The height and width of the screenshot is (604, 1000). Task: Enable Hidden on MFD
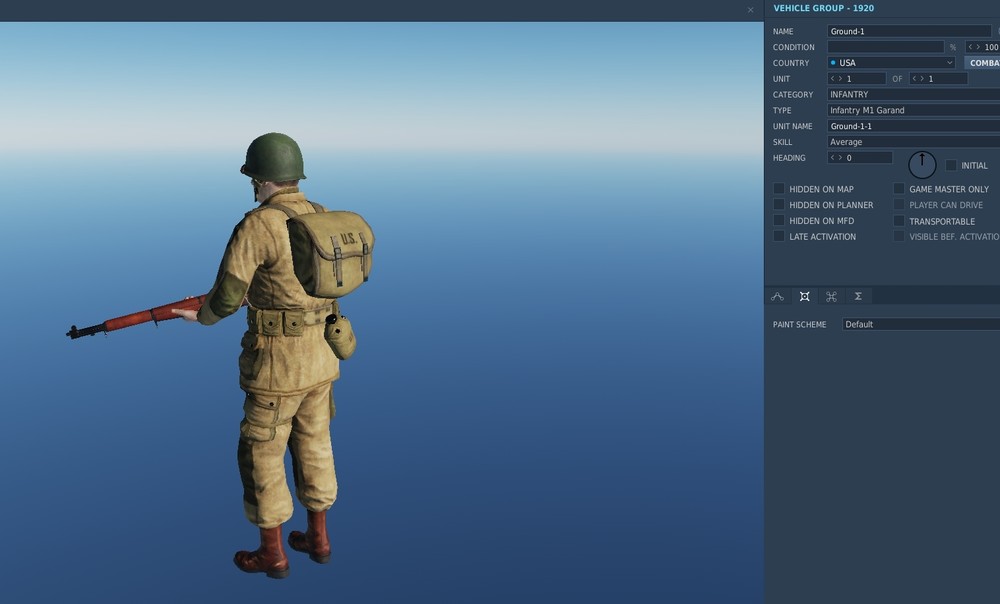pyautogui.click(x=779, y=220)
